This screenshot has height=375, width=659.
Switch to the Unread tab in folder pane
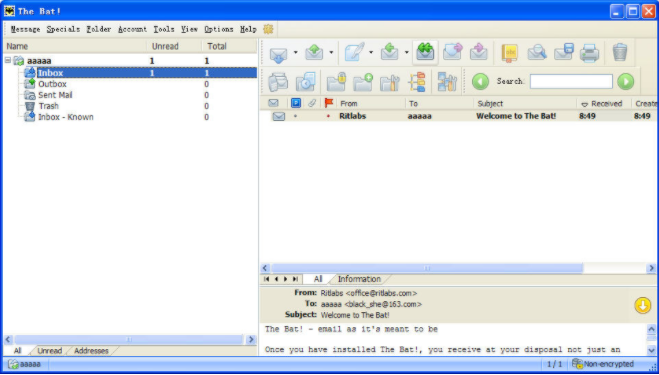point(49,351)
